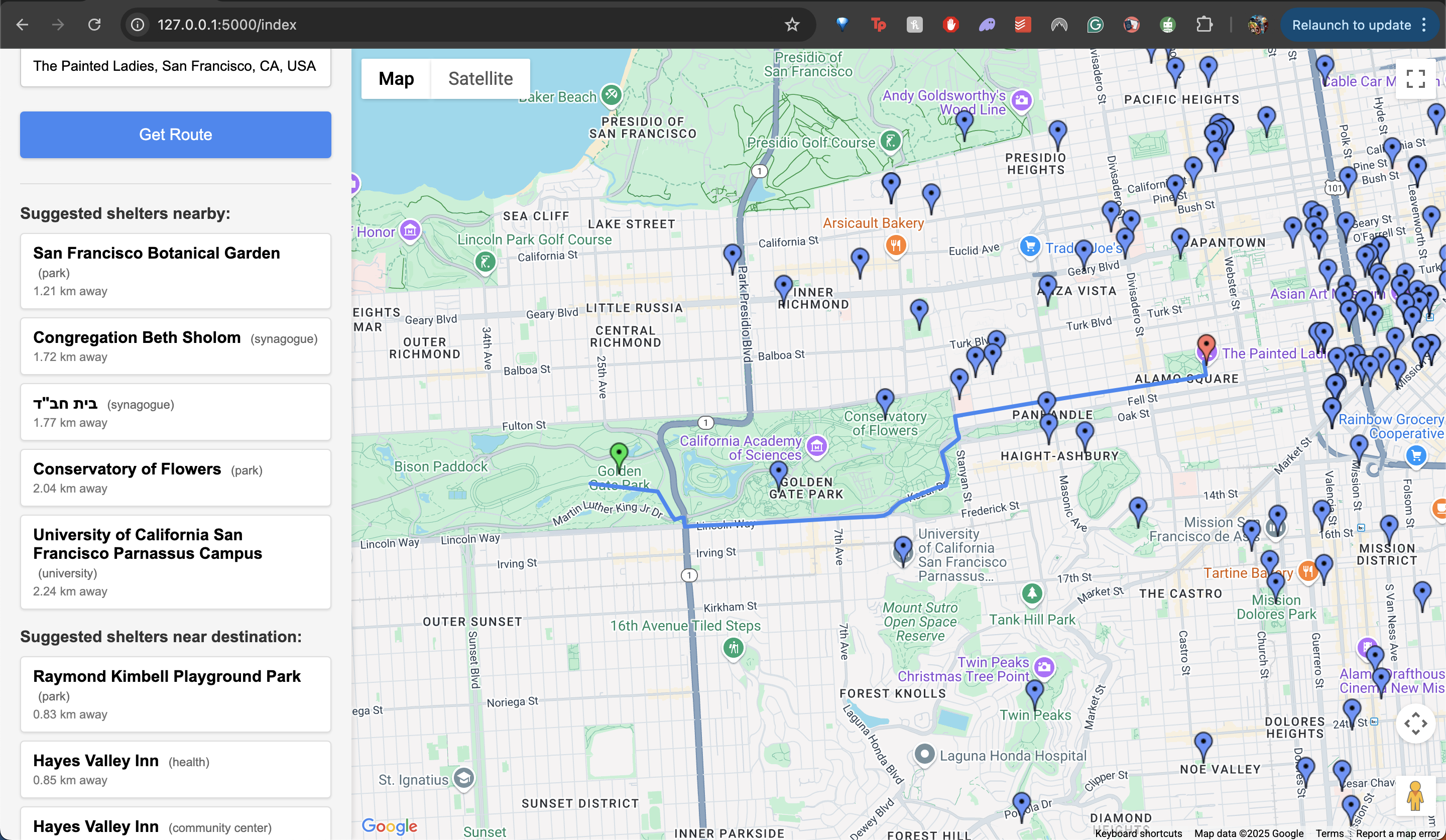
Task: Reload the page with the refresh icon
Action: tap(95, 25)
